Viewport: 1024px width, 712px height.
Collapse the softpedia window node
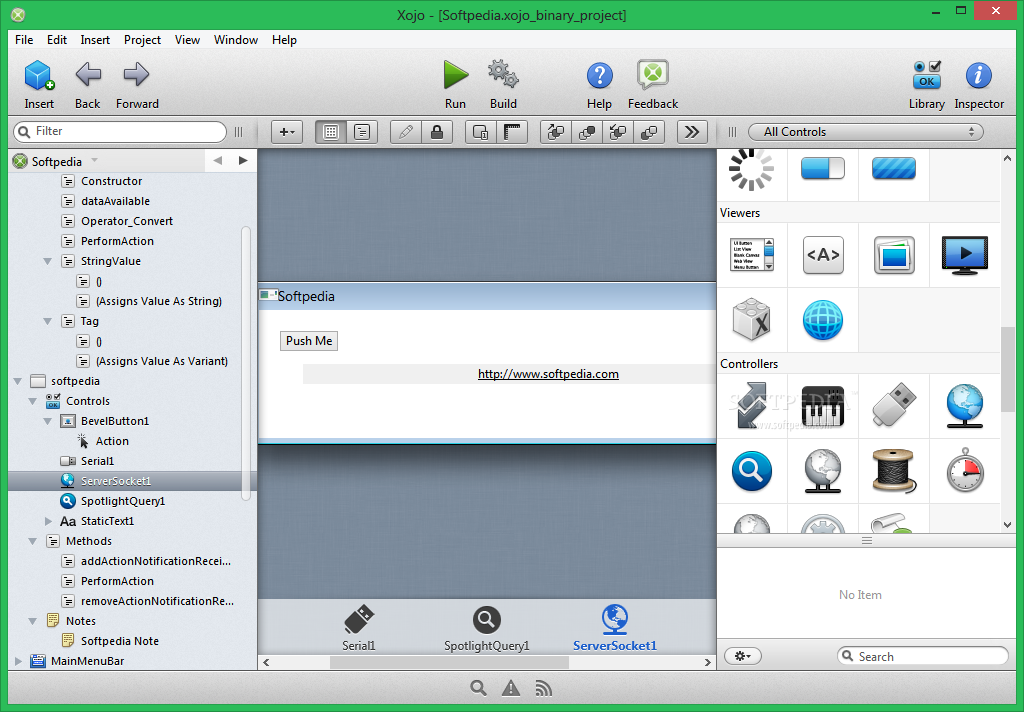[18, 381]
